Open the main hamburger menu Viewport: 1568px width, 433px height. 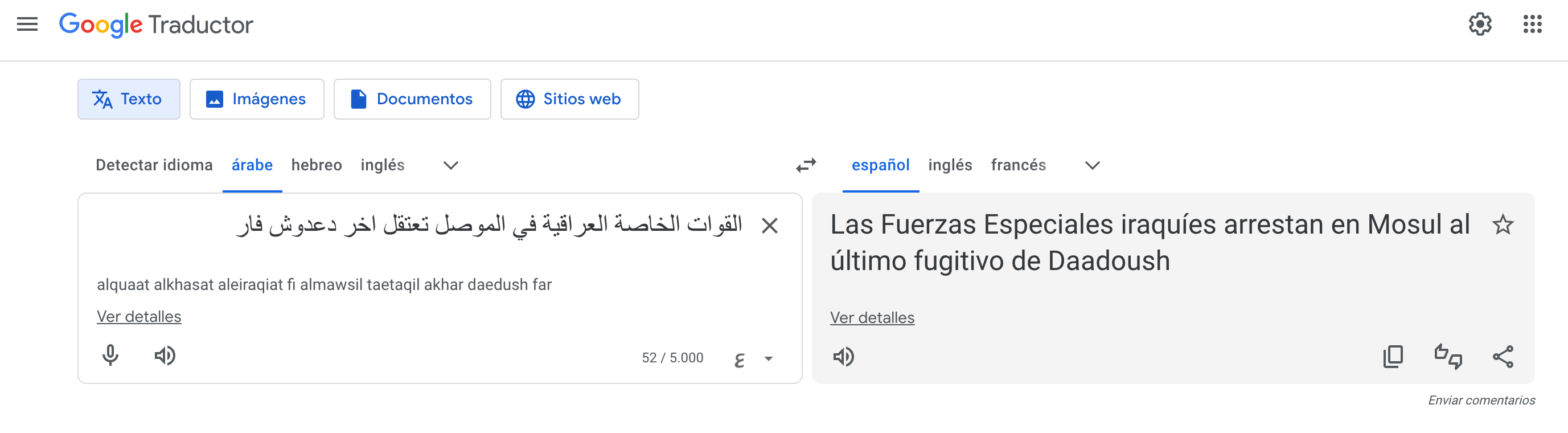click(x=27, y=24)
